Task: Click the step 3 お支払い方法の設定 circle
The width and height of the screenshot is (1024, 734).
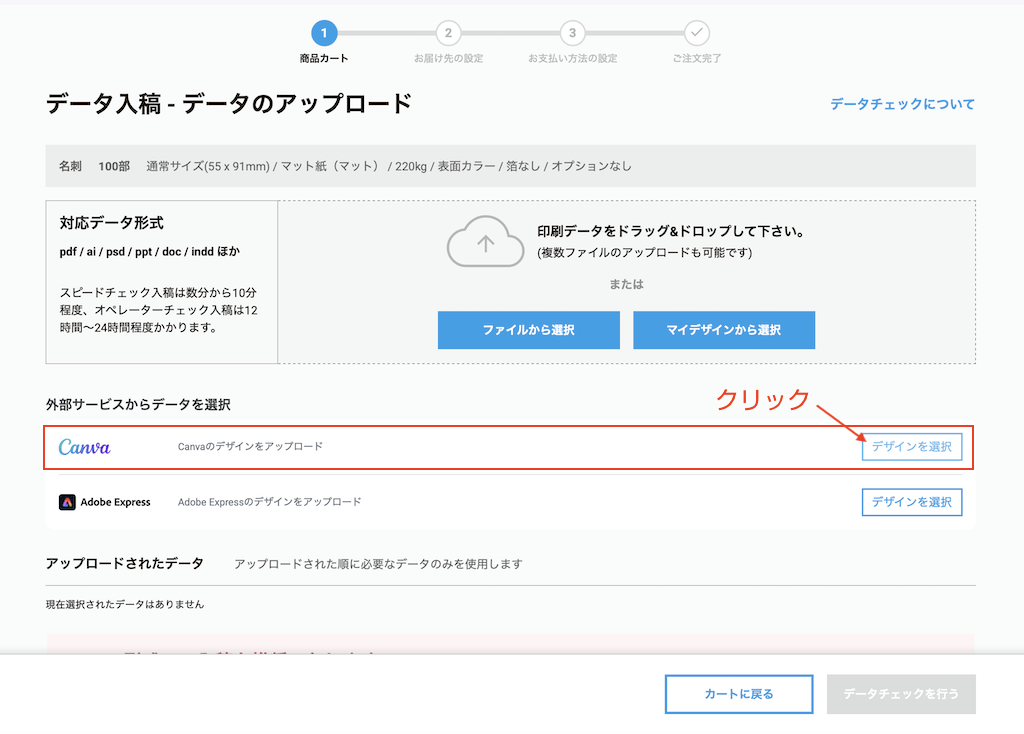Action: pos(572,32)
